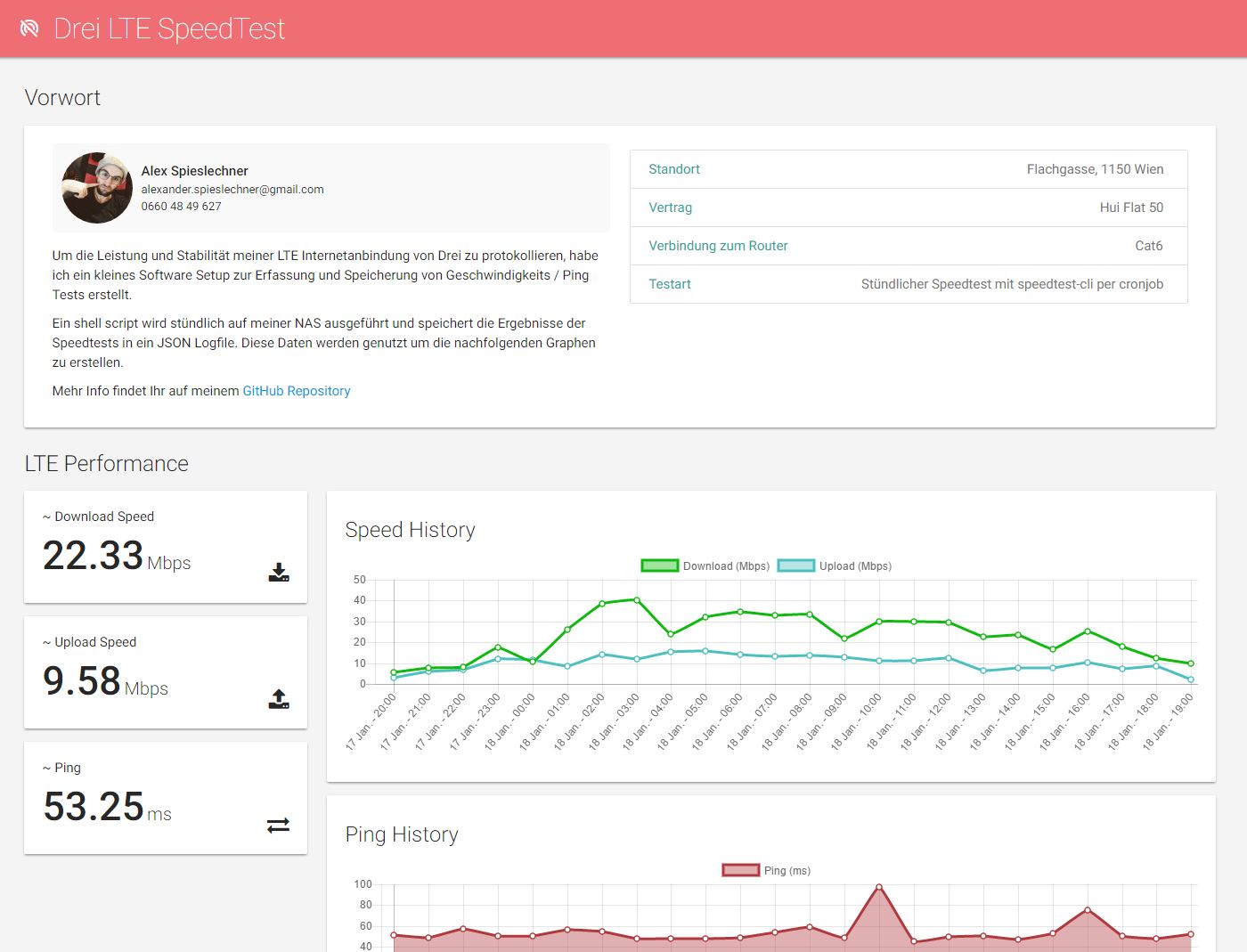The width and height of the screenshot is (1247, 952).
Task: Click the 53.25 ping value
Action: click(94, 807)
